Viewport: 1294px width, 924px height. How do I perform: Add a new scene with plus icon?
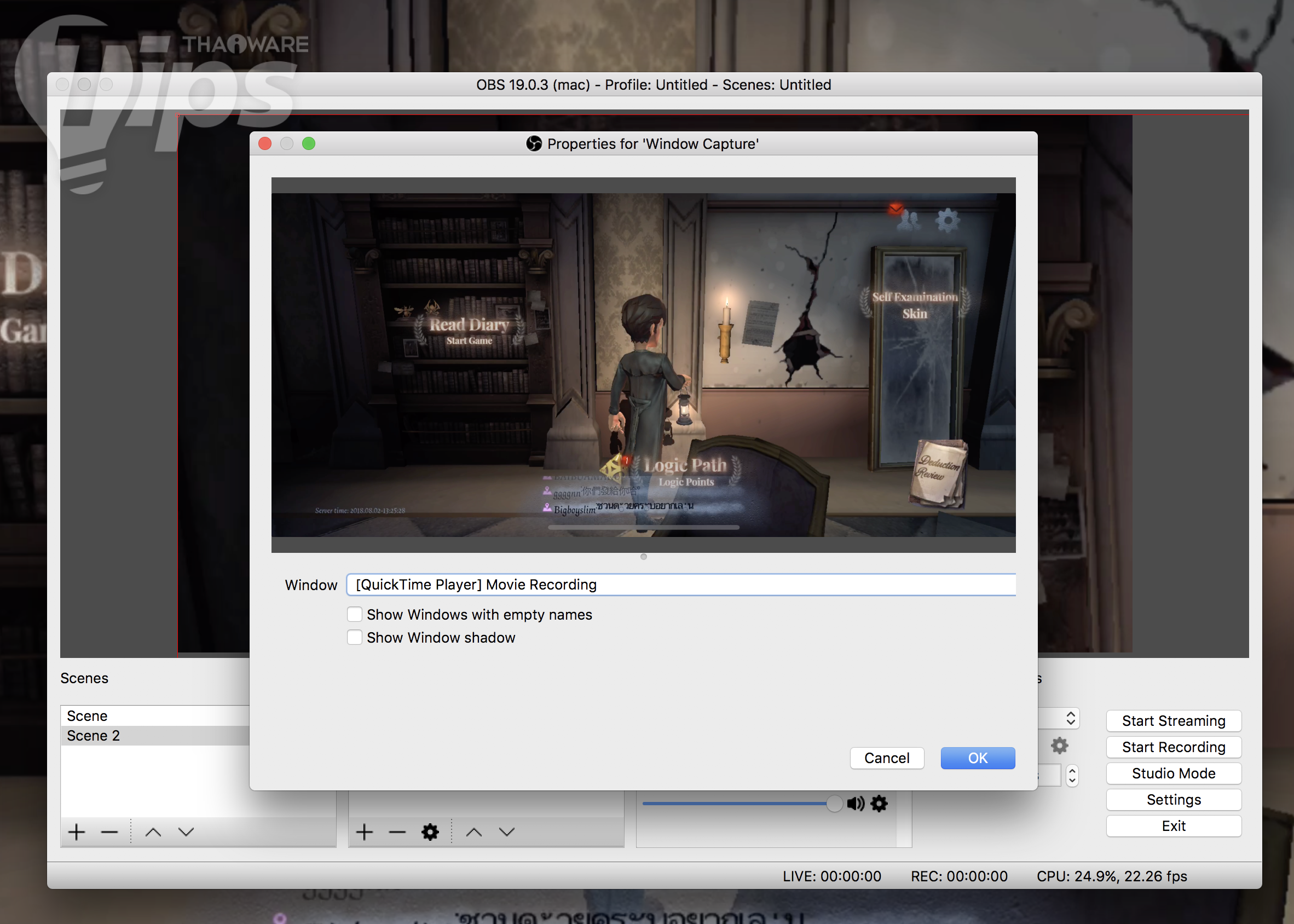[76, 832]
